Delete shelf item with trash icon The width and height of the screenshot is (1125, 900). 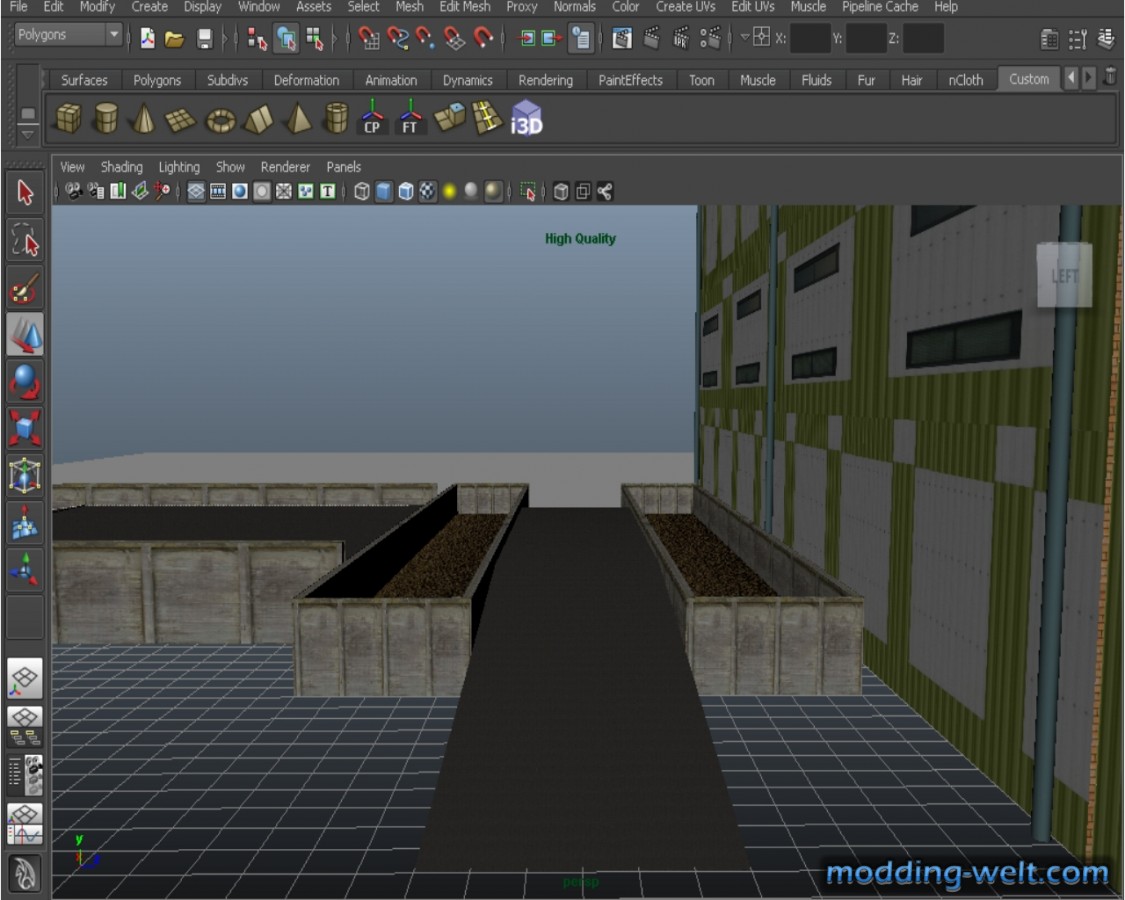(x=1109, y=78)
